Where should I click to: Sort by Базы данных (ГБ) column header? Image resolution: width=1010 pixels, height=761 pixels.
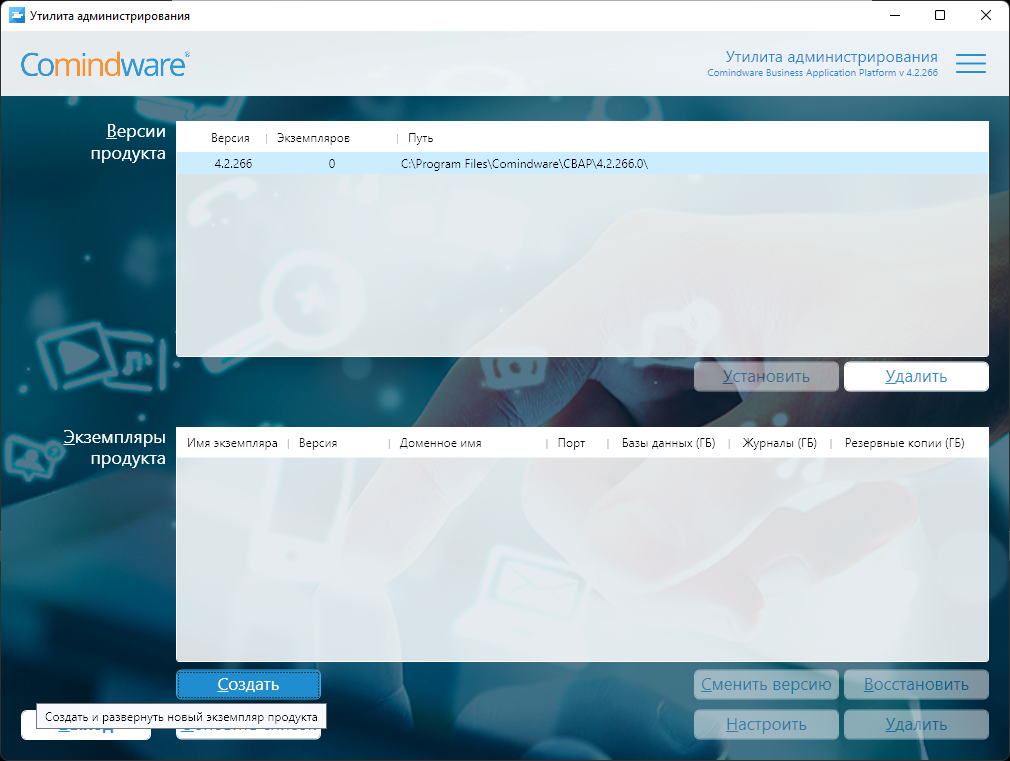(x=668, y=443)
